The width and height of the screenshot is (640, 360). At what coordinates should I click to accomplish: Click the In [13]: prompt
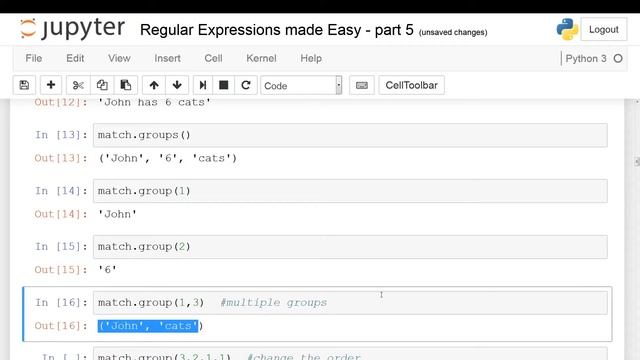(x=61, y=135)
